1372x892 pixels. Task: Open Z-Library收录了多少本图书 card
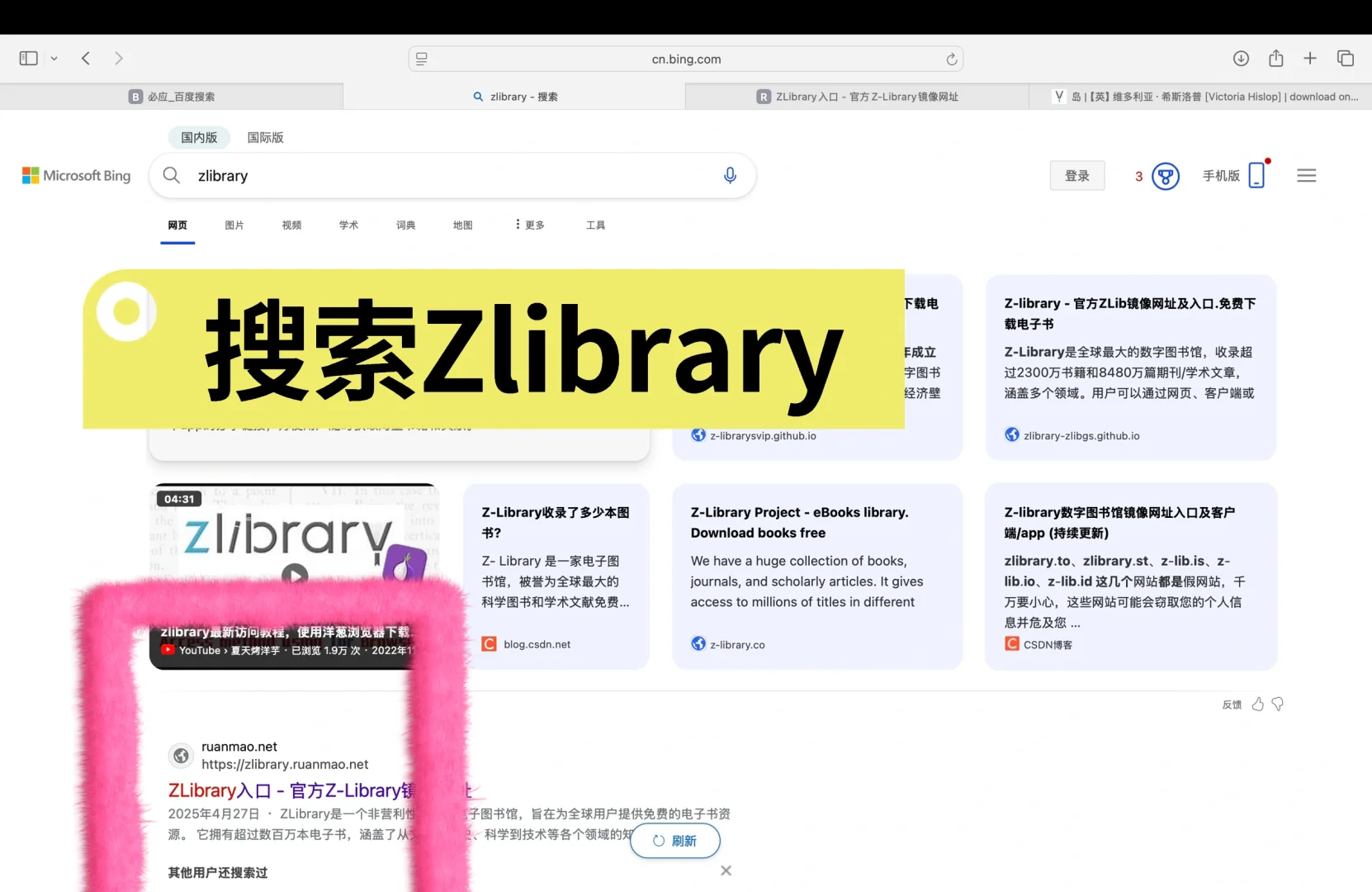[556, 576]
